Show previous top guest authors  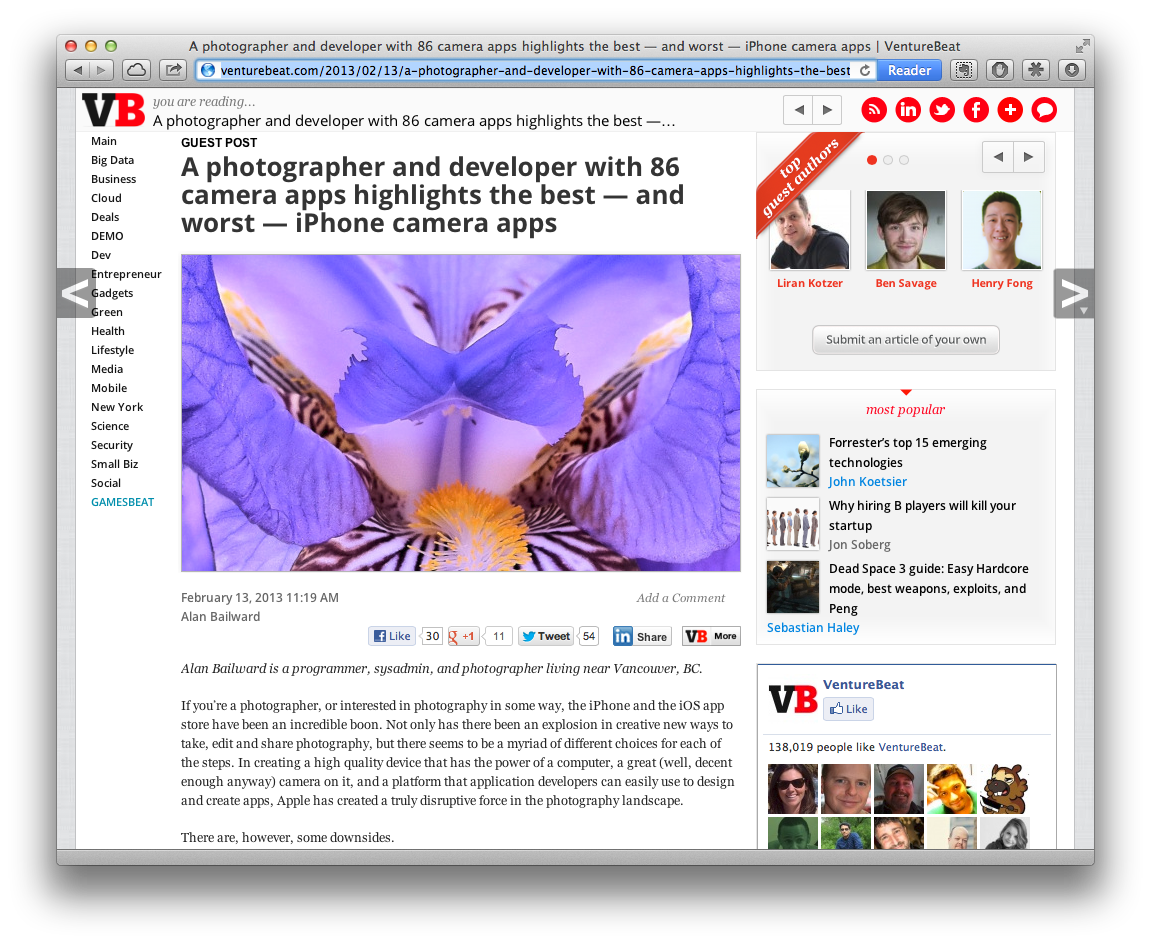998,157
